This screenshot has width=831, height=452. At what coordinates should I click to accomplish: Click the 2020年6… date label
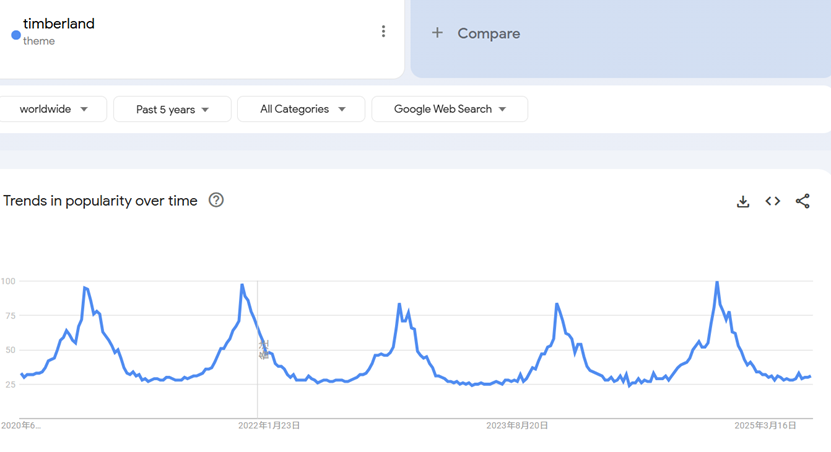21,426
